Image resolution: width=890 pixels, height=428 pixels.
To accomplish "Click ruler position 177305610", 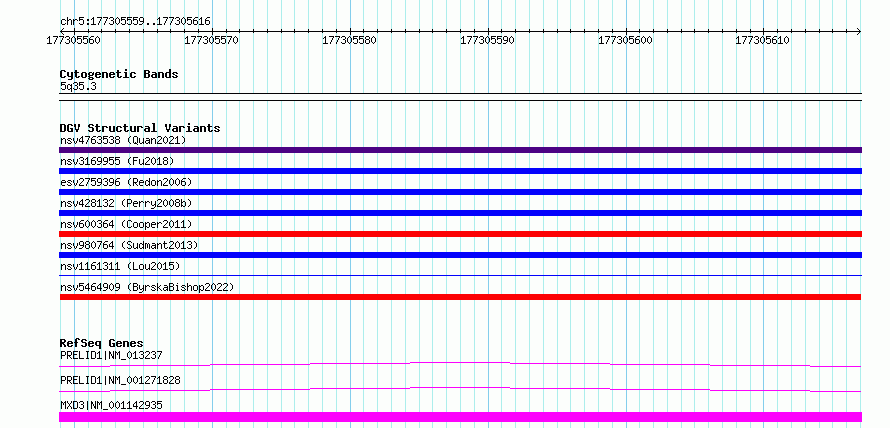I will [x=762, y=40].
